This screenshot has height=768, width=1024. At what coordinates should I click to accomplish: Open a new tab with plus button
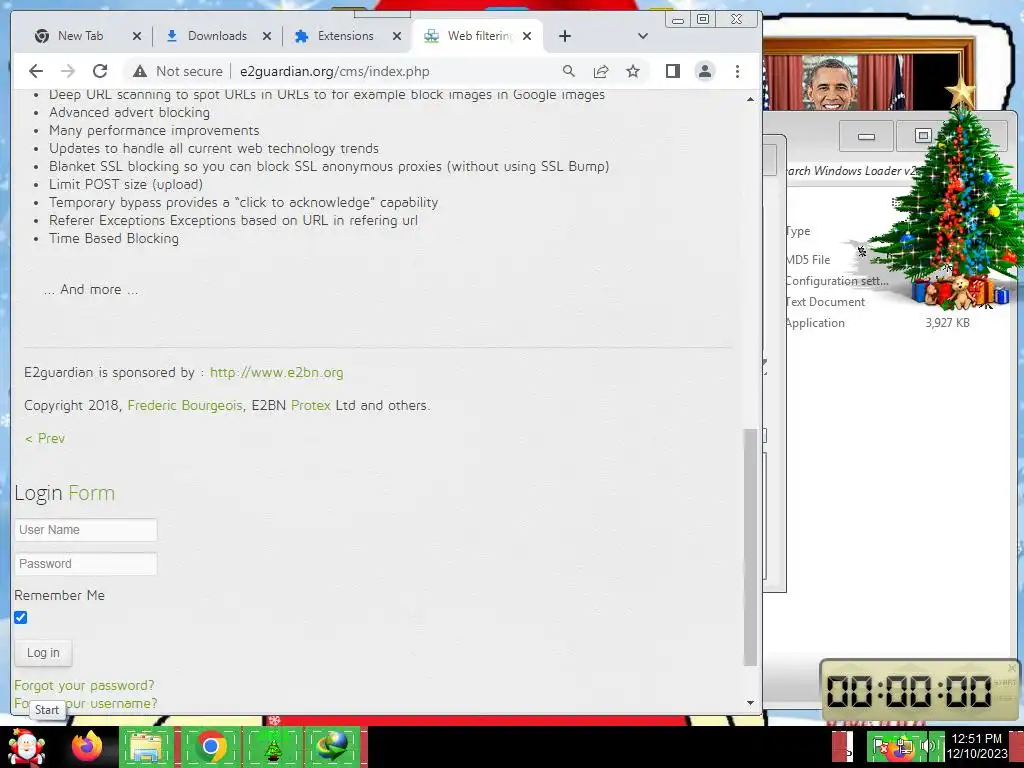point(565,36)
